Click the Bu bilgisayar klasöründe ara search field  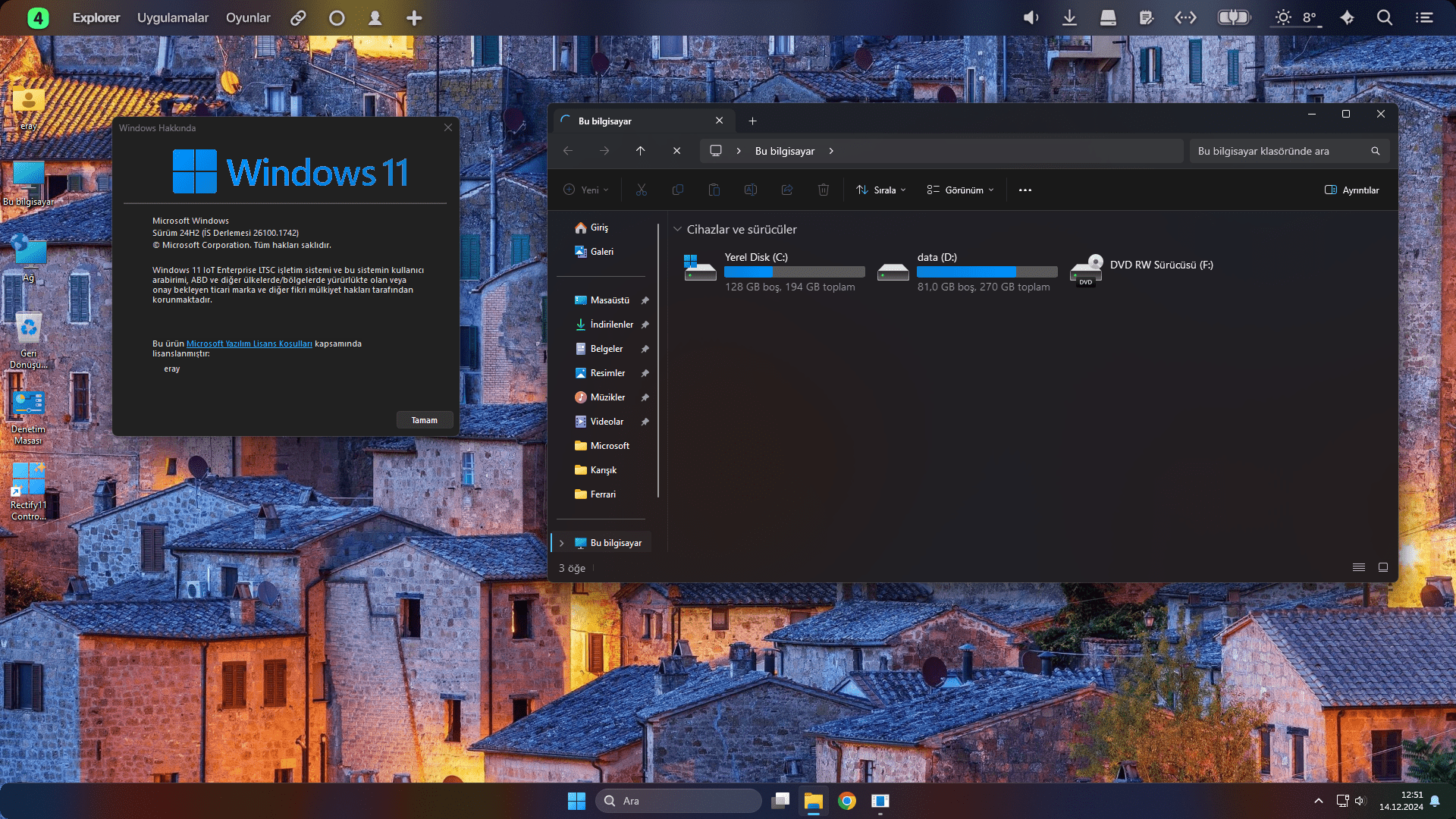pos(1282,151)
